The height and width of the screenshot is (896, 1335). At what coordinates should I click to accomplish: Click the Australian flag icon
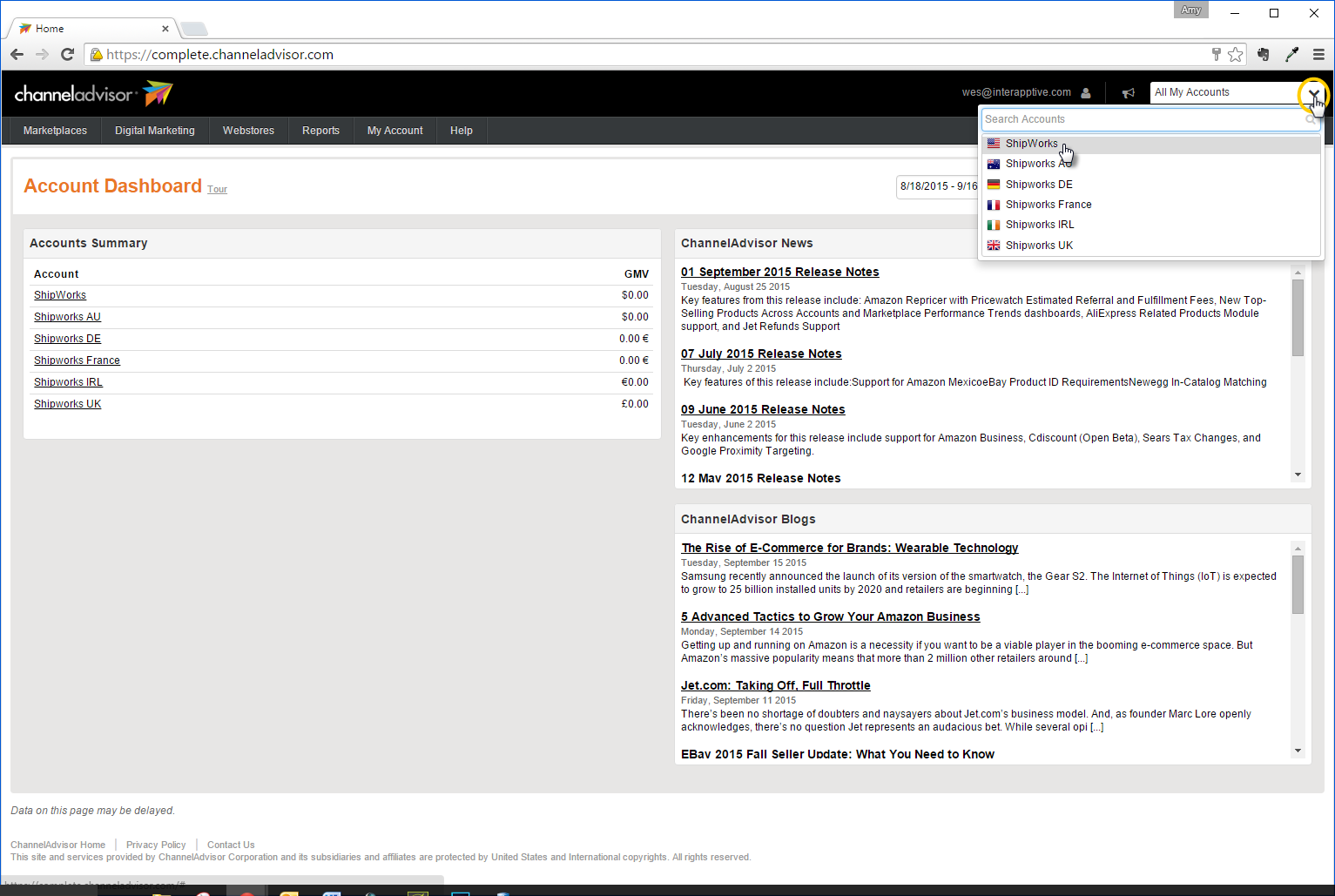pyautogui.click(x=994, y=164)
